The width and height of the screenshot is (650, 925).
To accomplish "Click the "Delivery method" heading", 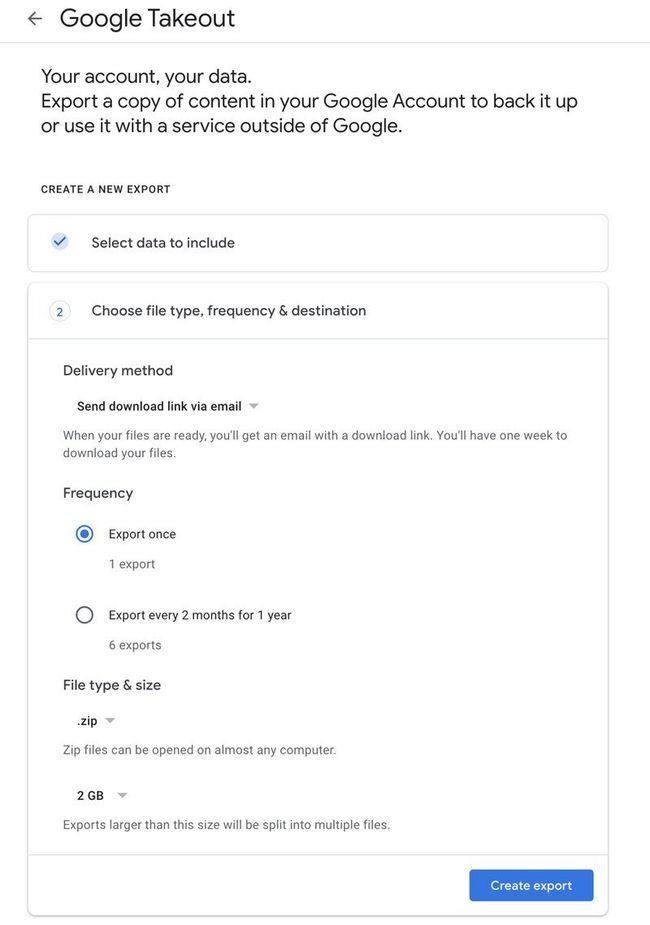I will (117, 370).
